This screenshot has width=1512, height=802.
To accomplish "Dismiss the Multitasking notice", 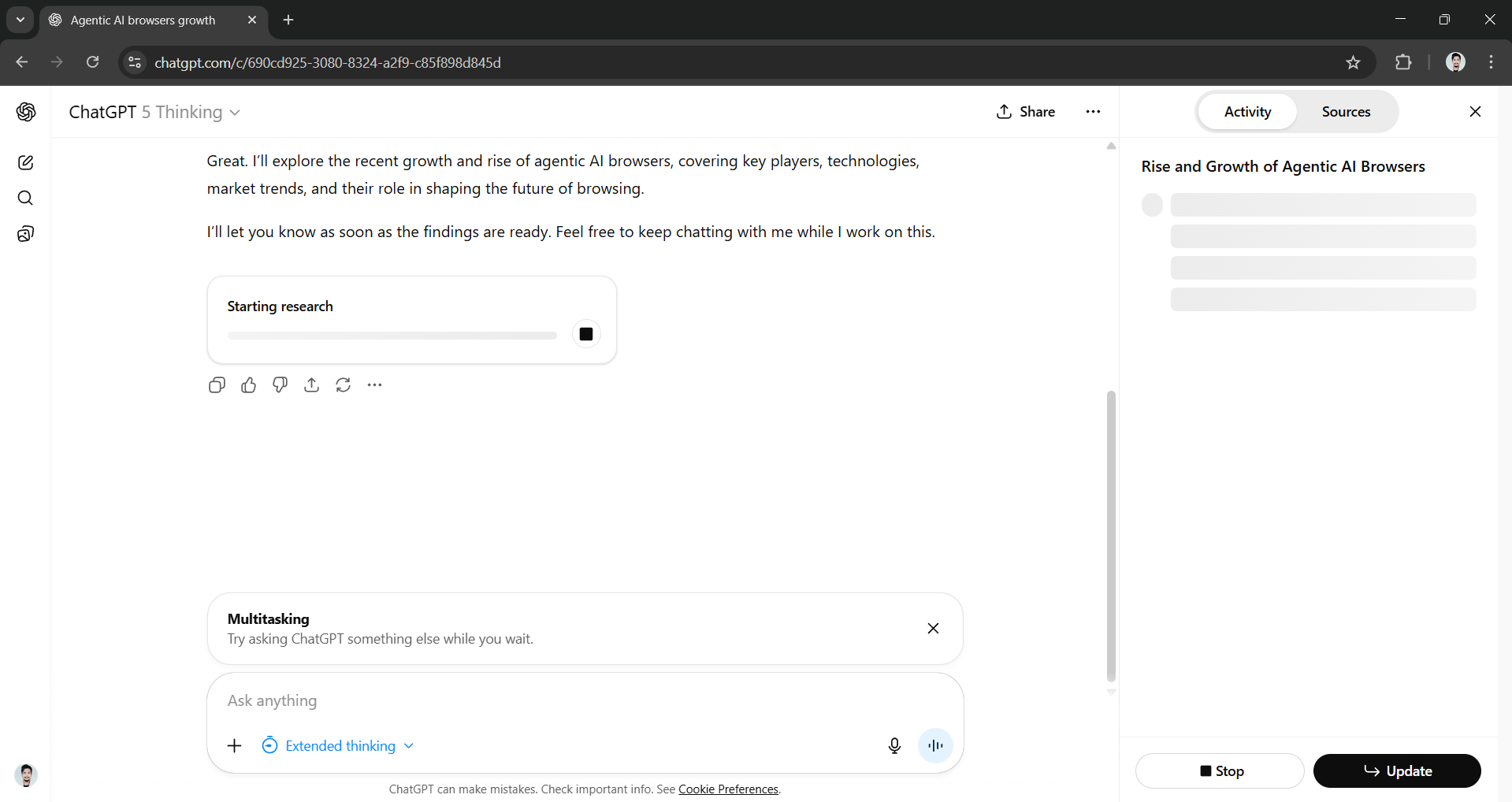I will click(933, 628).
